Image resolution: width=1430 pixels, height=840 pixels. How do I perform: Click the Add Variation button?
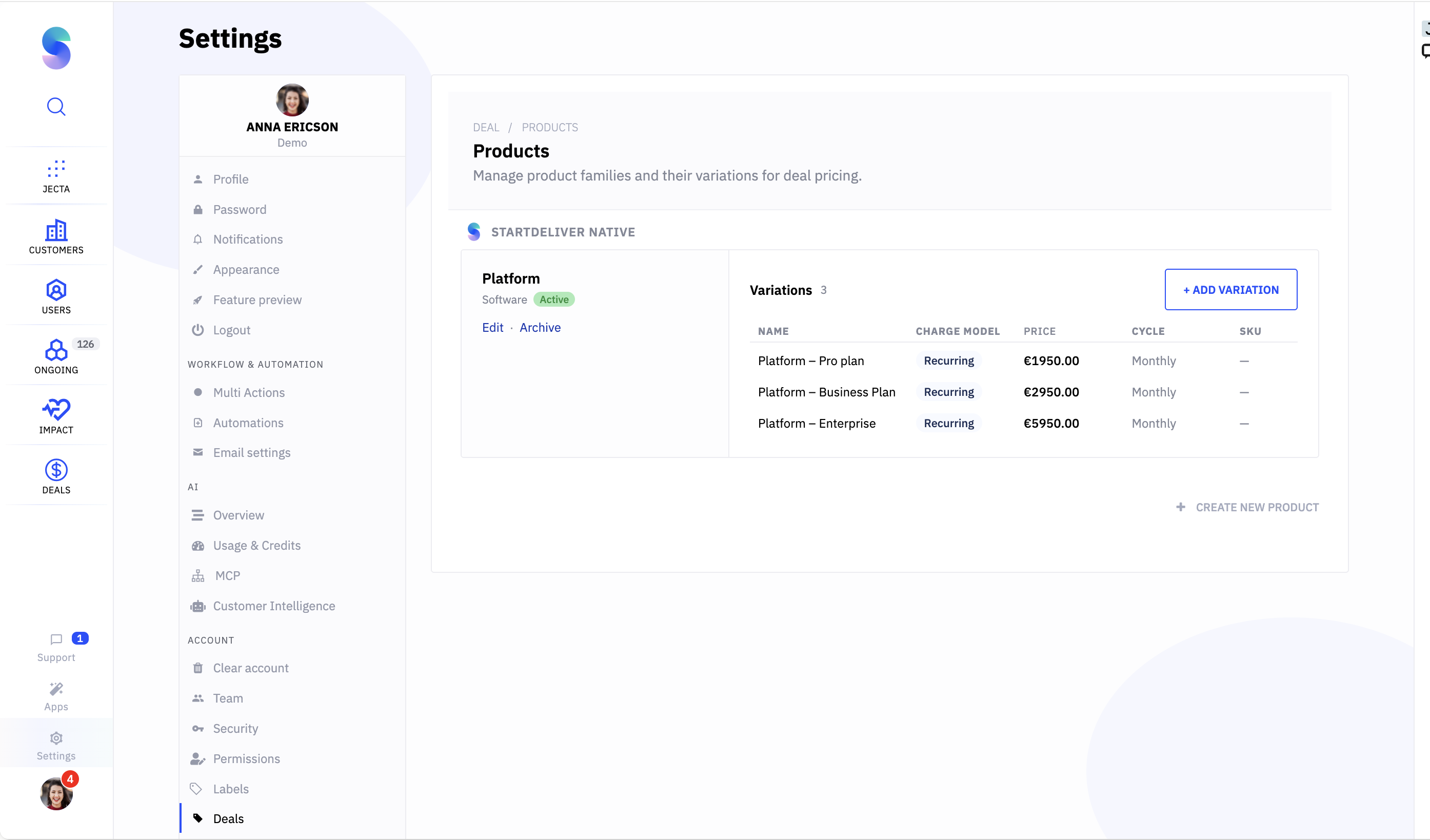pos(1231,289)
